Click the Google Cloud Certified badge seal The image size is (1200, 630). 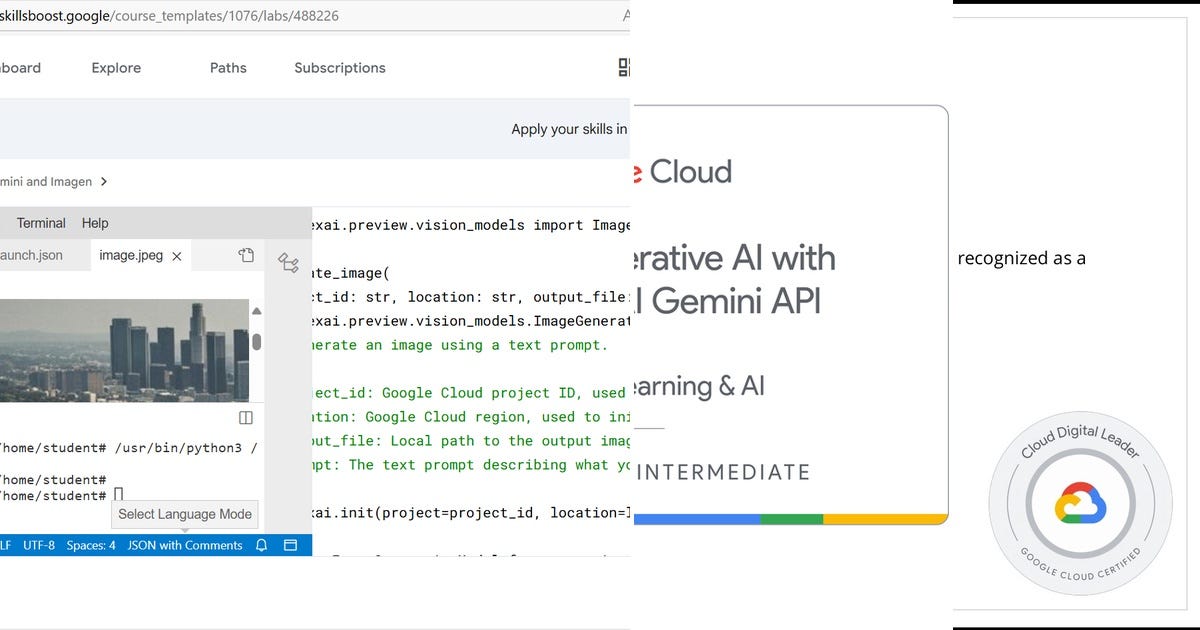1080,503
